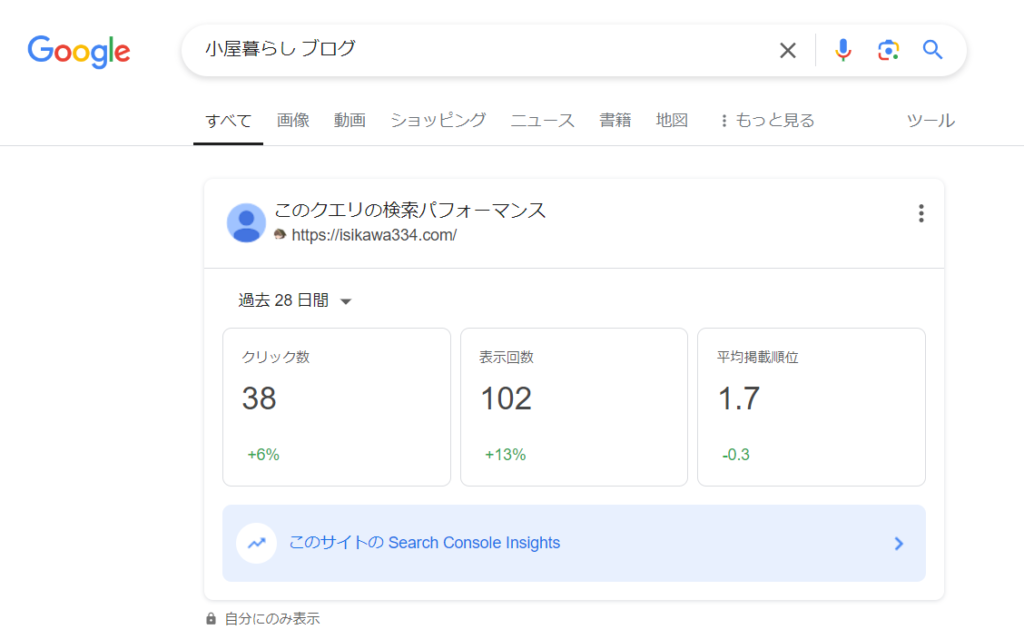1024x639 pixels.
Task: Click the このクエリの検索パフォーマンス heading
Action: [x=409, y=210]
